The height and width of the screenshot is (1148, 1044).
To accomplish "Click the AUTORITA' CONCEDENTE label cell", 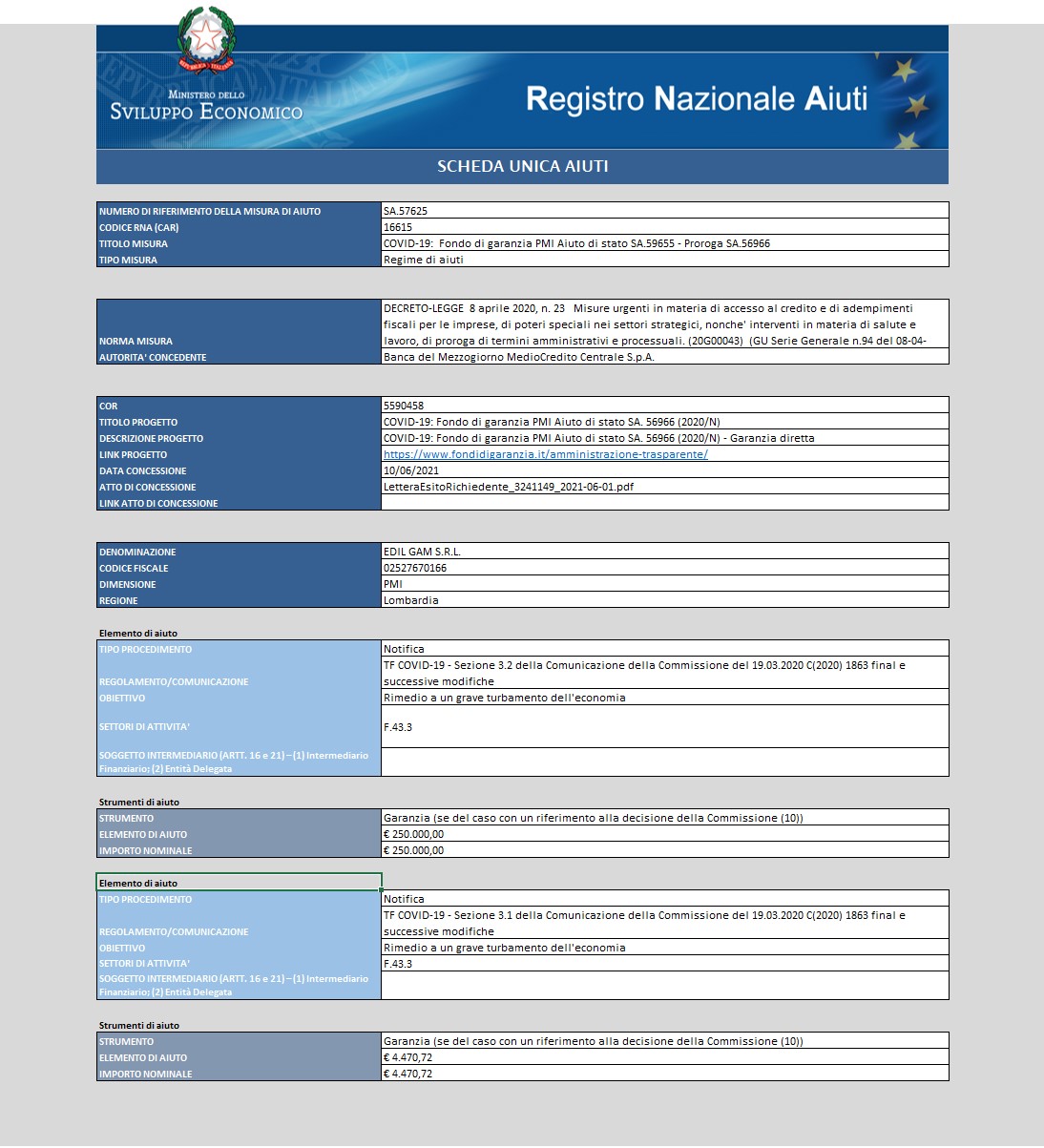I will [x=239, y=357].
